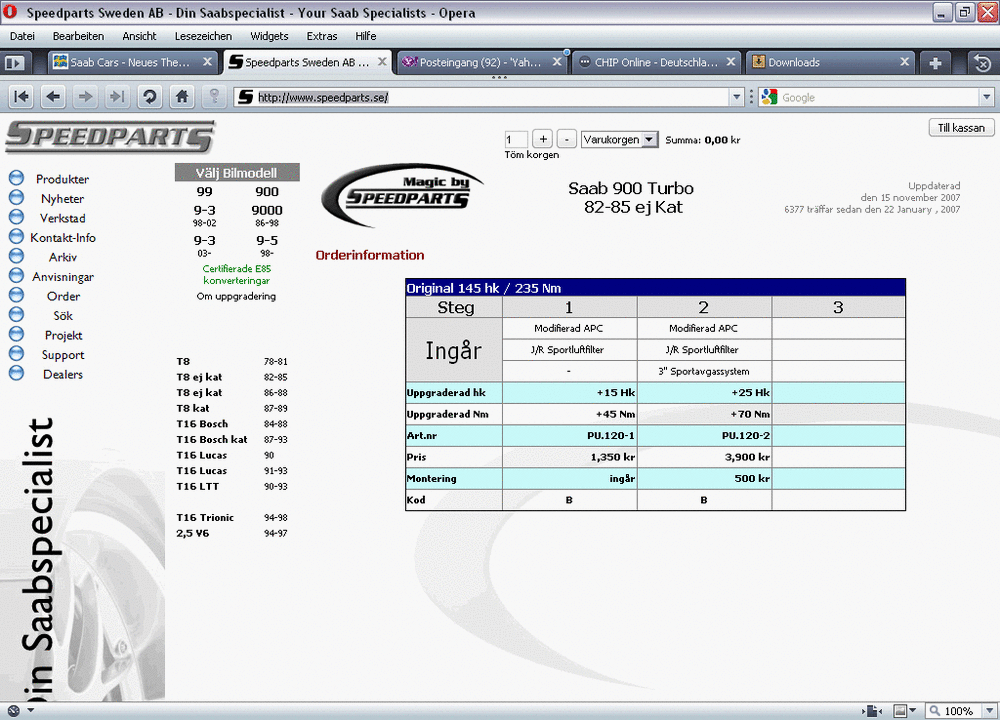Image resolution: width=1000 pixels, height=720 pixels.
Task: Close the Speedparts Sweden AB tab
Action: (382, 62)
